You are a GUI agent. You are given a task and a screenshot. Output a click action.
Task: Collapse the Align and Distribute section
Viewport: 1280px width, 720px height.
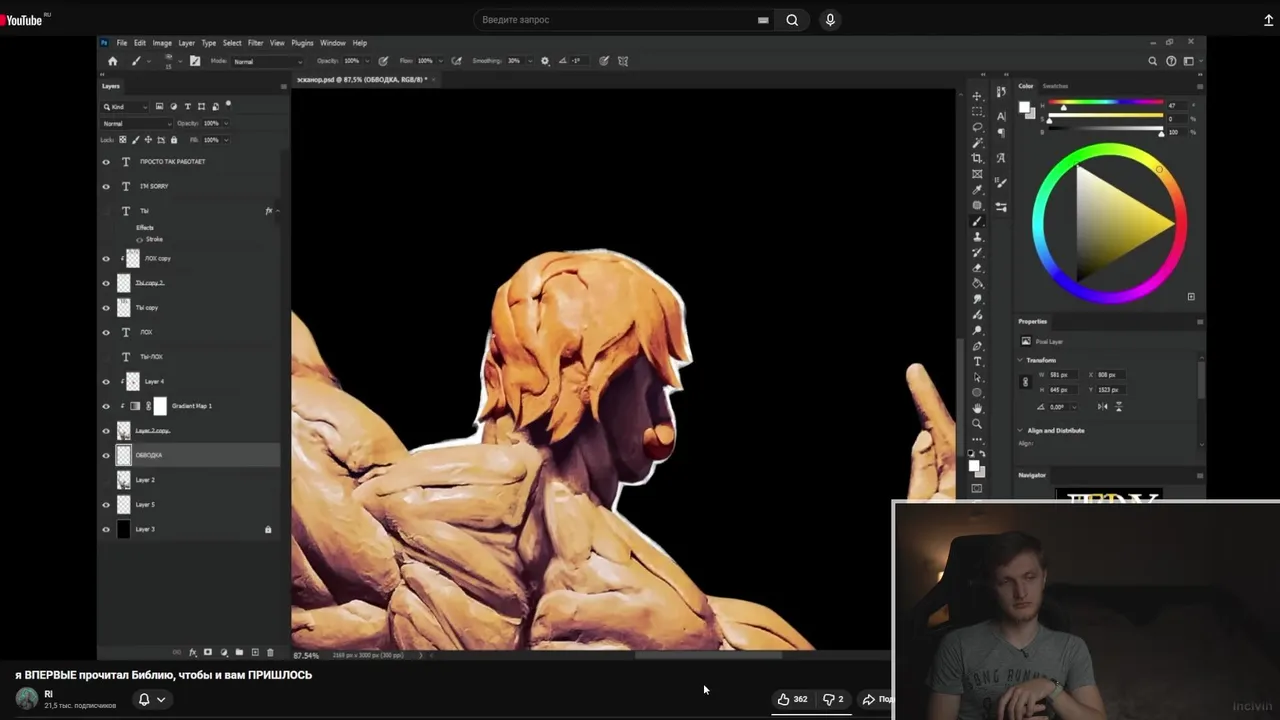(1021, 431)
